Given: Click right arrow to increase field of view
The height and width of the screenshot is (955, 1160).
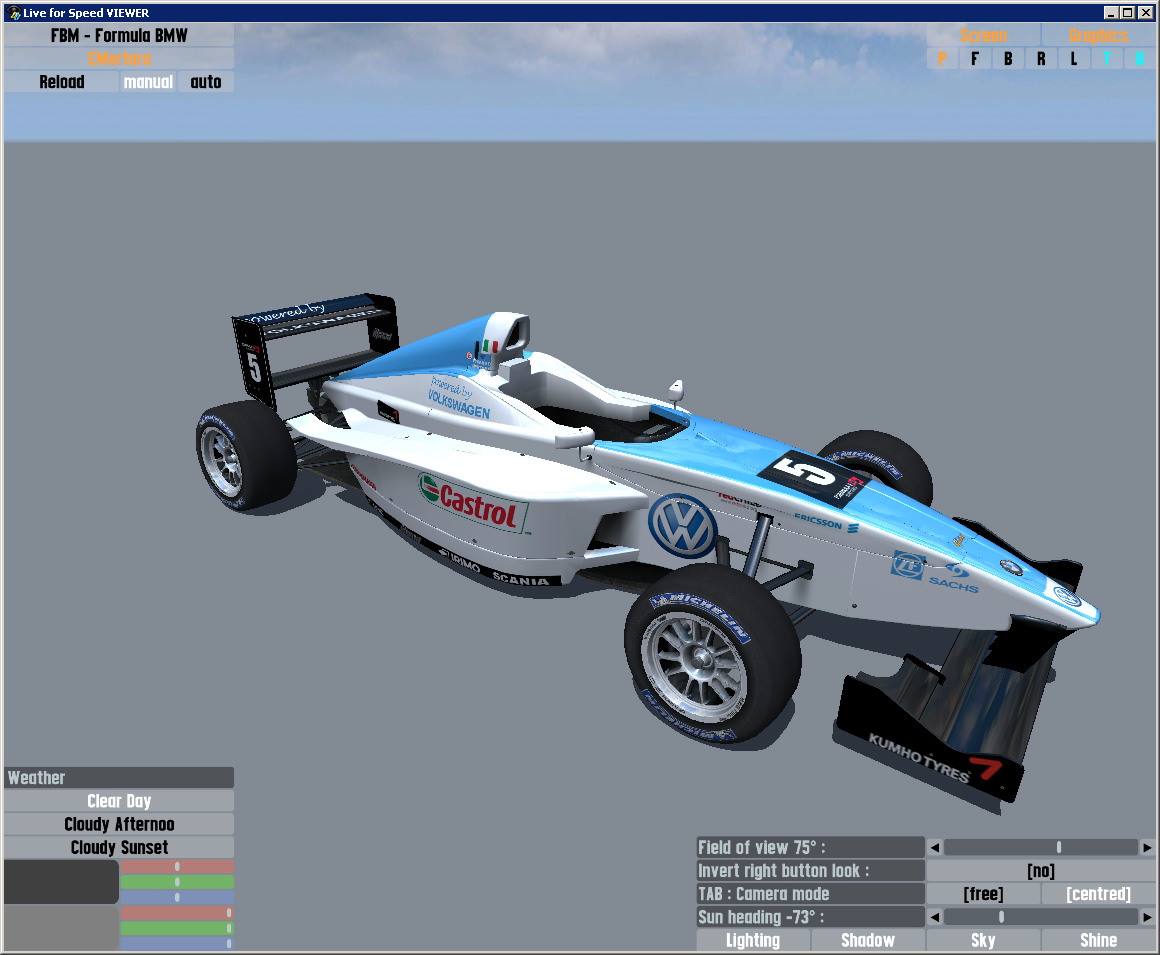Looking at the screenshot, I should tap(1147, 848).
